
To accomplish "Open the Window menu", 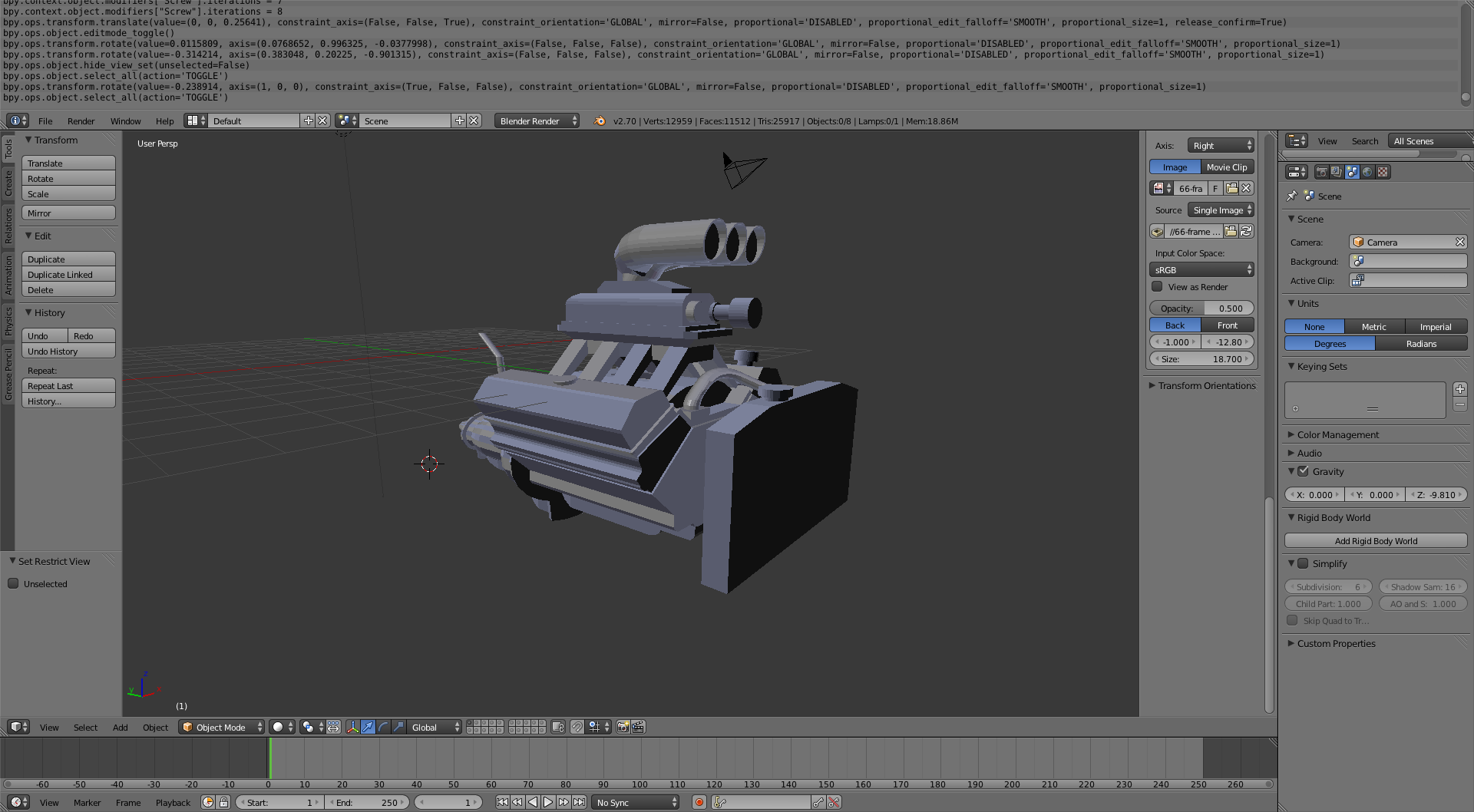I will (125, 120).
